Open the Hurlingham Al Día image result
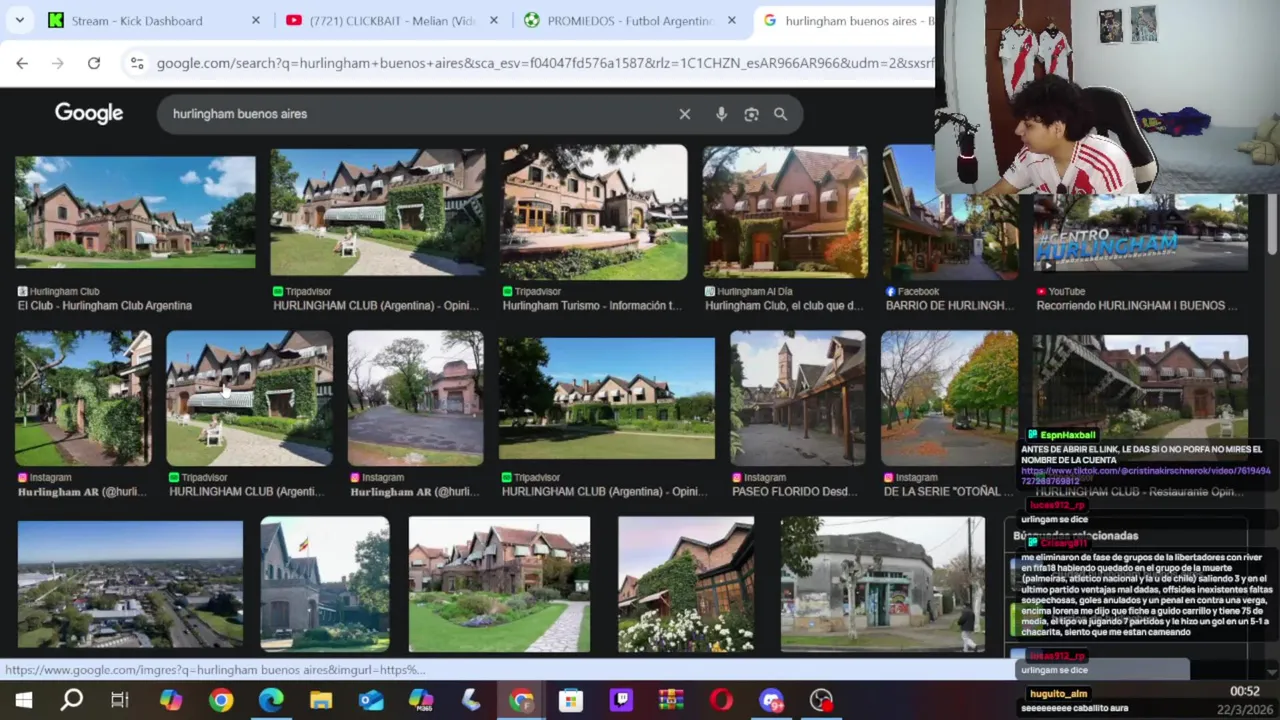This screenshot has width=1280, height=720. [x=785, y=212]
